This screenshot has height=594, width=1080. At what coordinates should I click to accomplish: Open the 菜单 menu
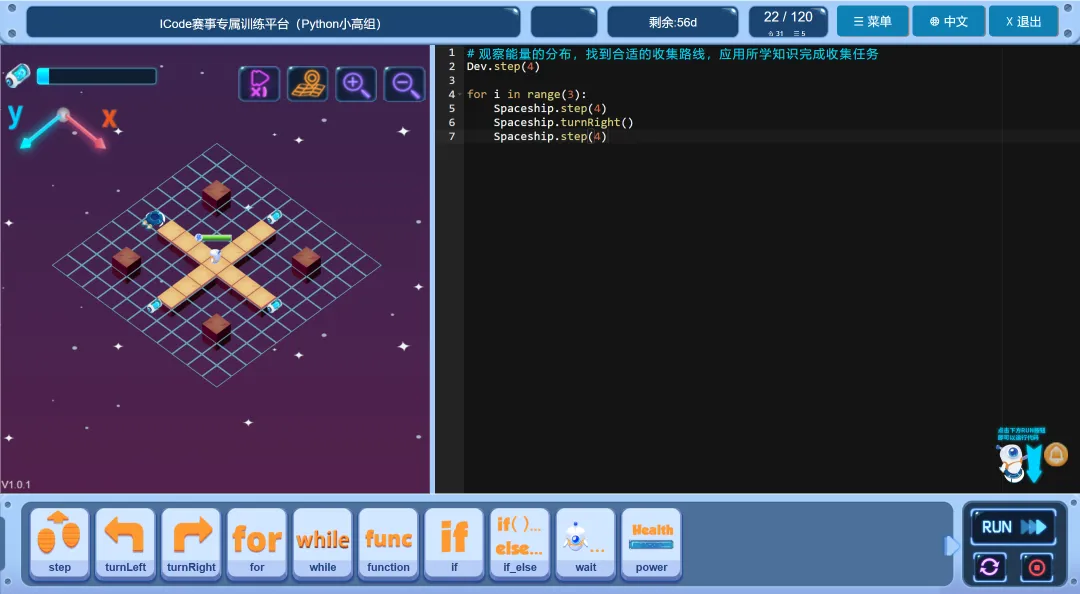pos(873,22)
